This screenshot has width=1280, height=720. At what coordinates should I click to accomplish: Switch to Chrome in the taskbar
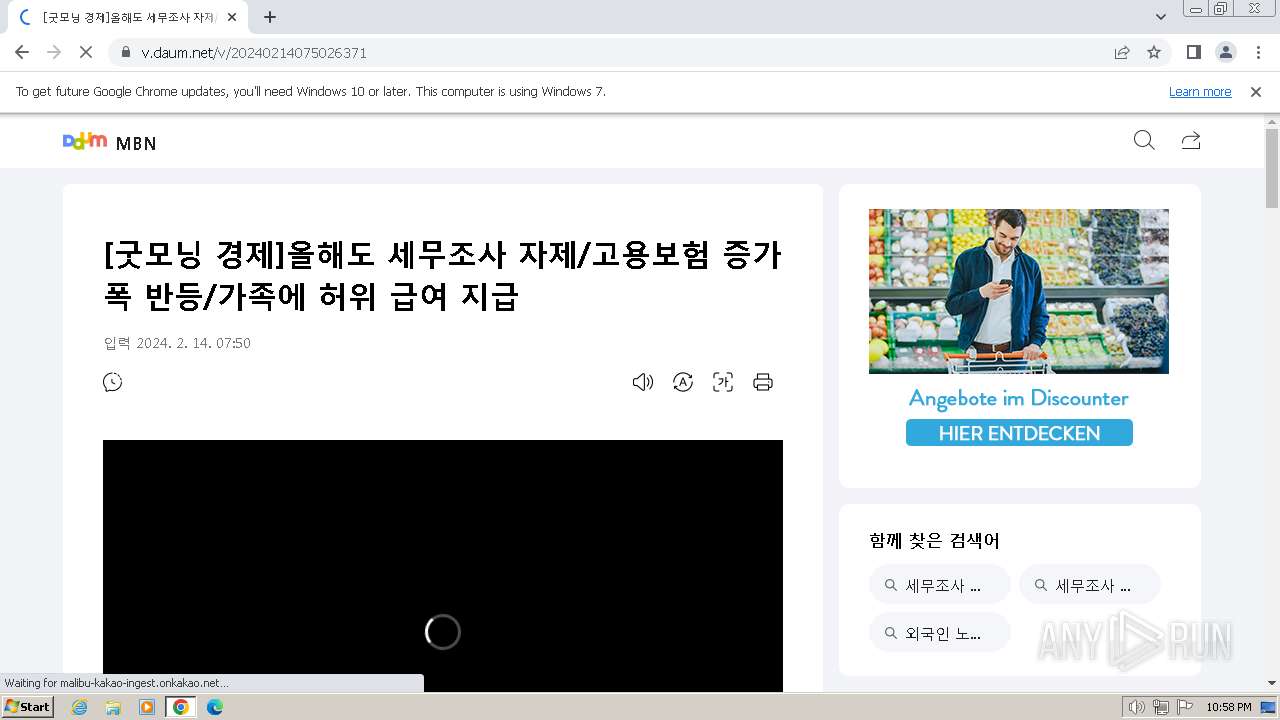[181, 707]
